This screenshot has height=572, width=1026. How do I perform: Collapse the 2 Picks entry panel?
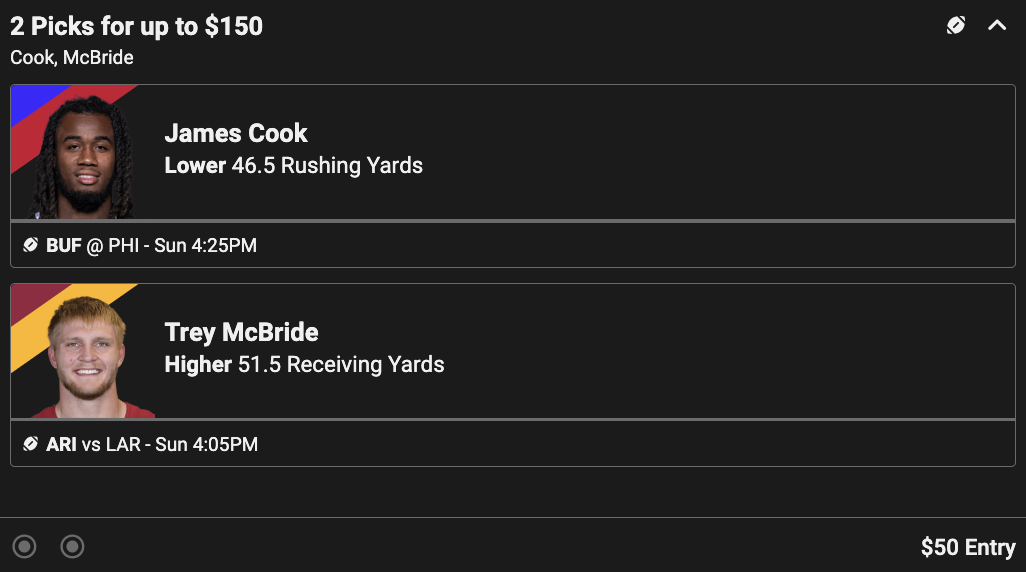coord(997,26)
